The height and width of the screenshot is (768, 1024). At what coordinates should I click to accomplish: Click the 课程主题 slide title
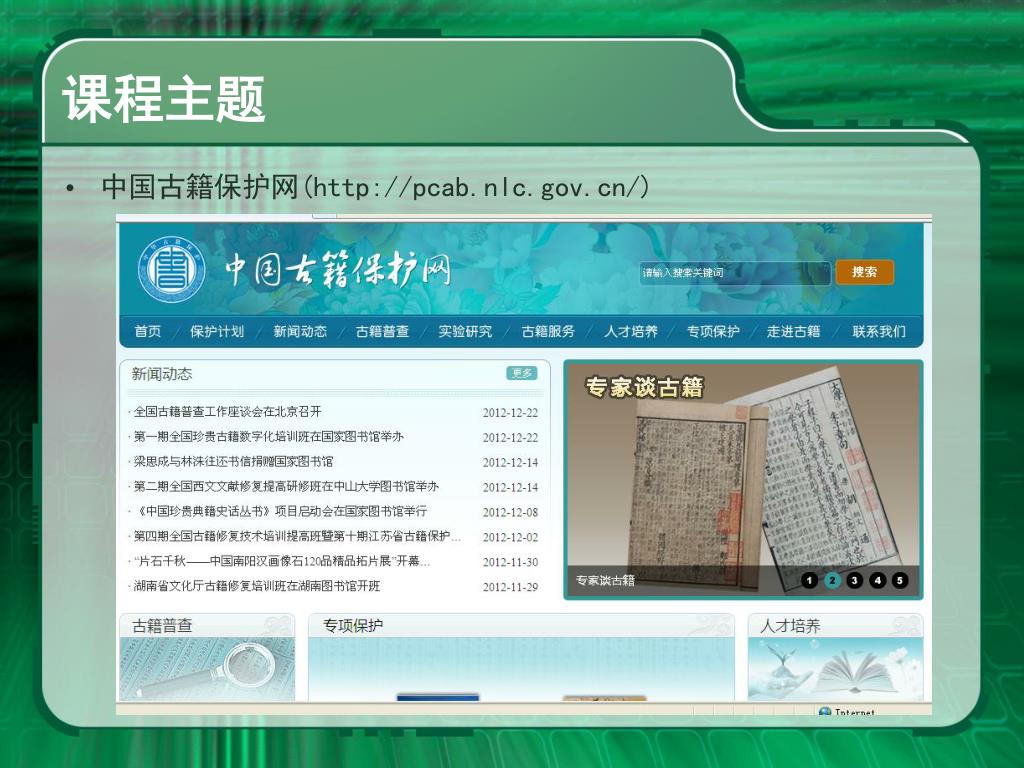pyautogui.click(x=163, y=99)
